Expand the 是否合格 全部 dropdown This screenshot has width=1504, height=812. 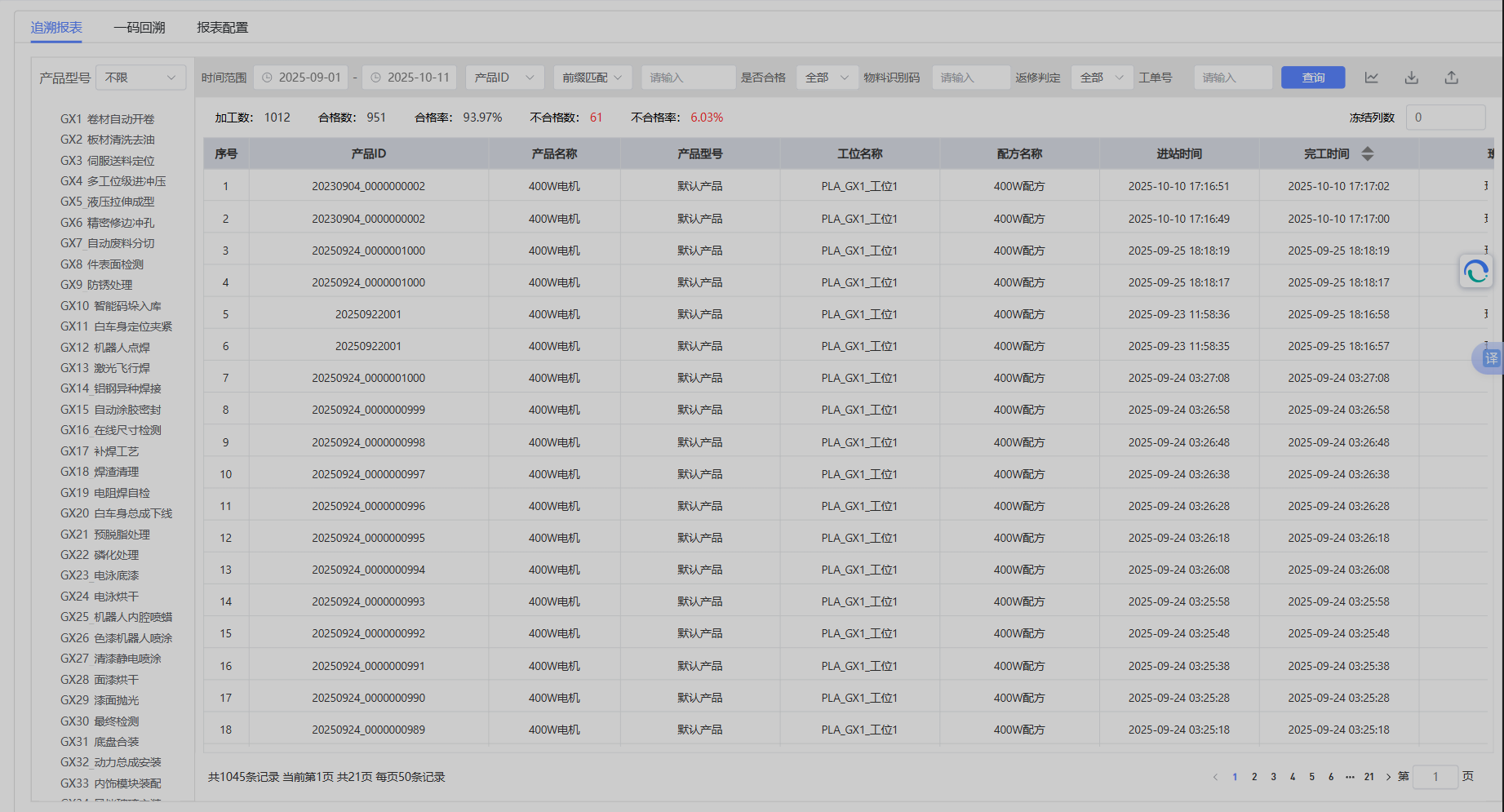(827, 78)
